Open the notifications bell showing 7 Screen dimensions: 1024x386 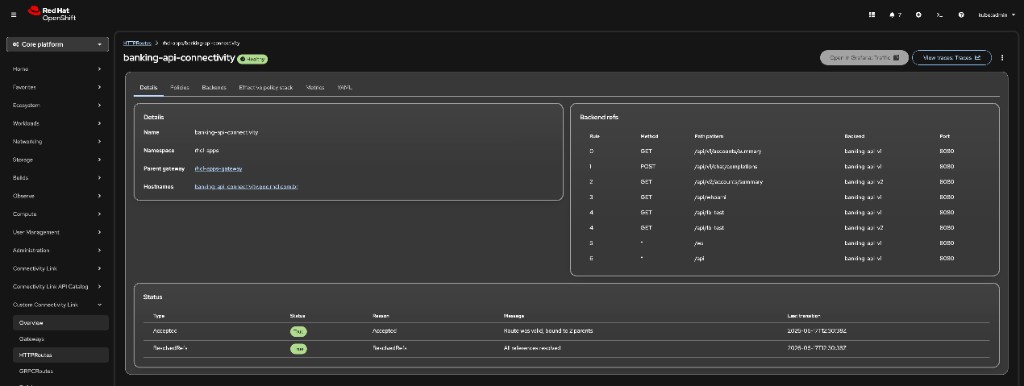[895, 14]
